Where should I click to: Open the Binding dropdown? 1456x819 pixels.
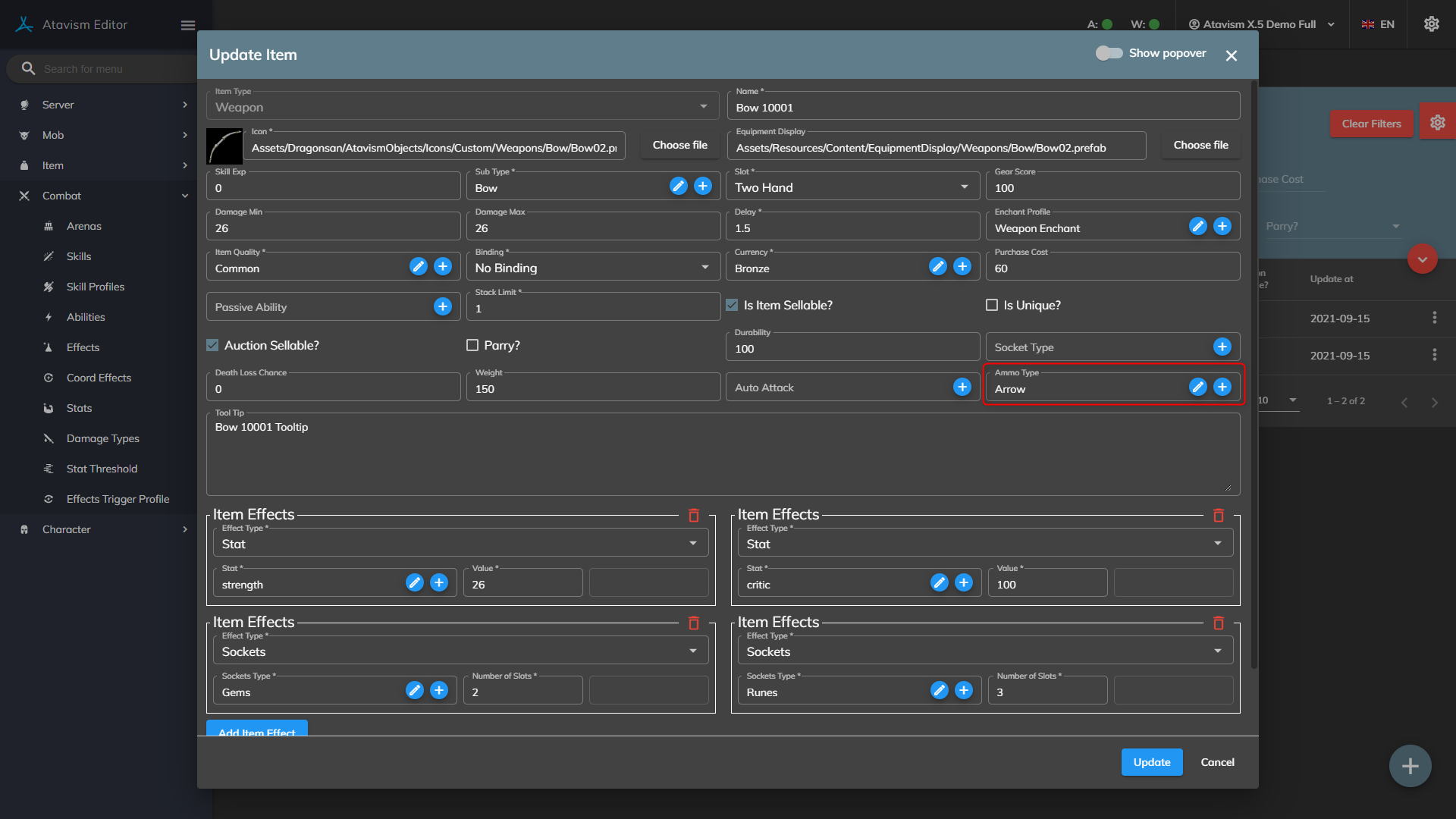point(592,268)
